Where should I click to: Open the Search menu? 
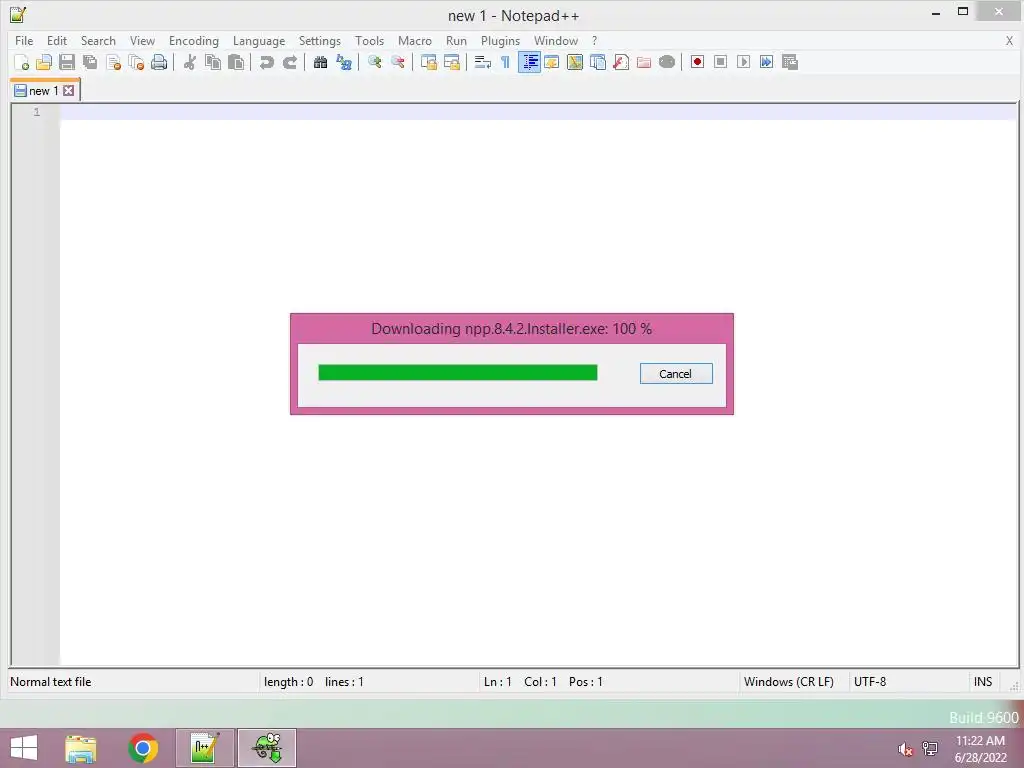click(98, 40)
